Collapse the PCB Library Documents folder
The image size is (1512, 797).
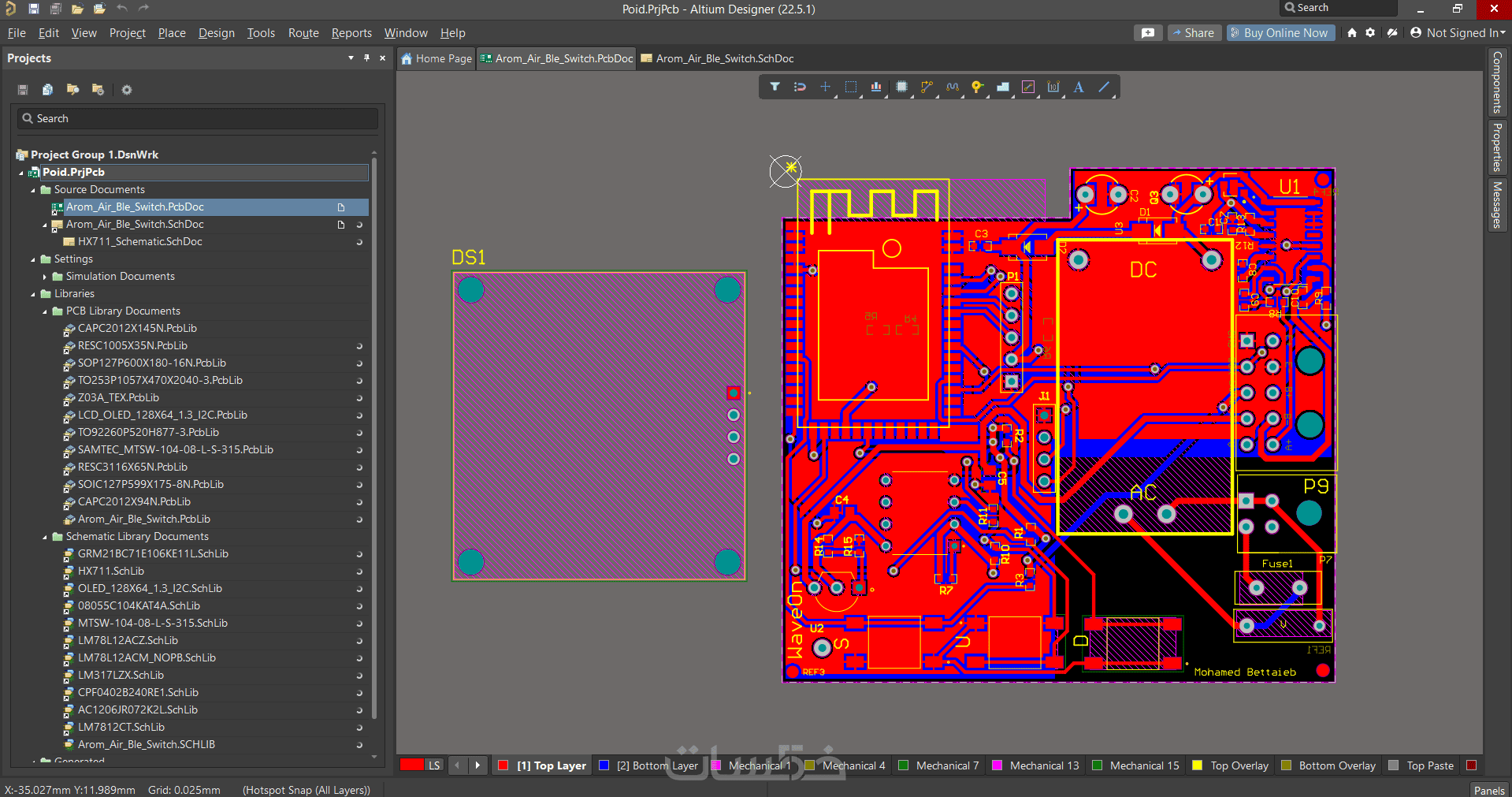tap(45, 311)
